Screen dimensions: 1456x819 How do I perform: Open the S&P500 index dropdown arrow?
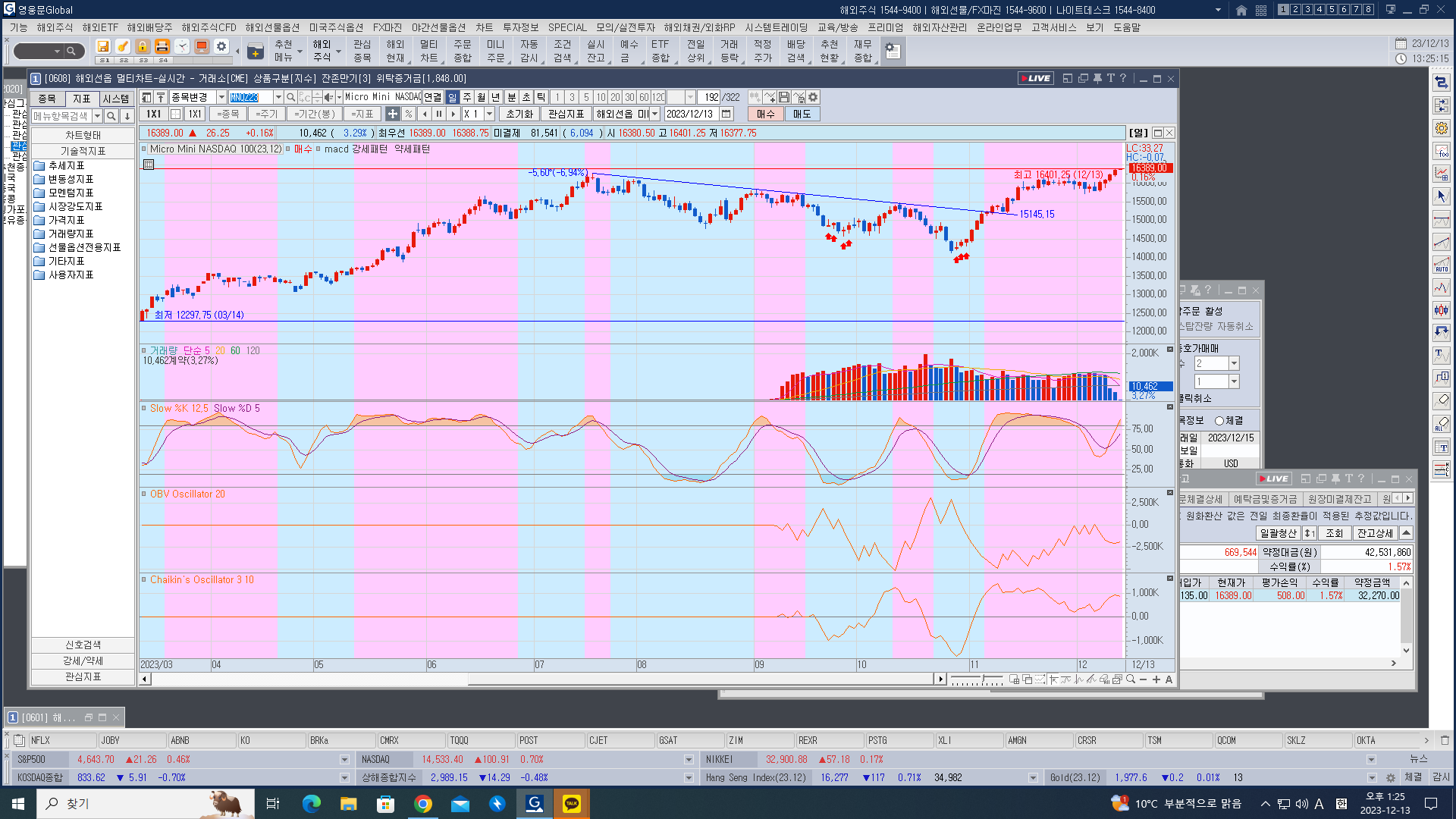click(x=344, y=759)
